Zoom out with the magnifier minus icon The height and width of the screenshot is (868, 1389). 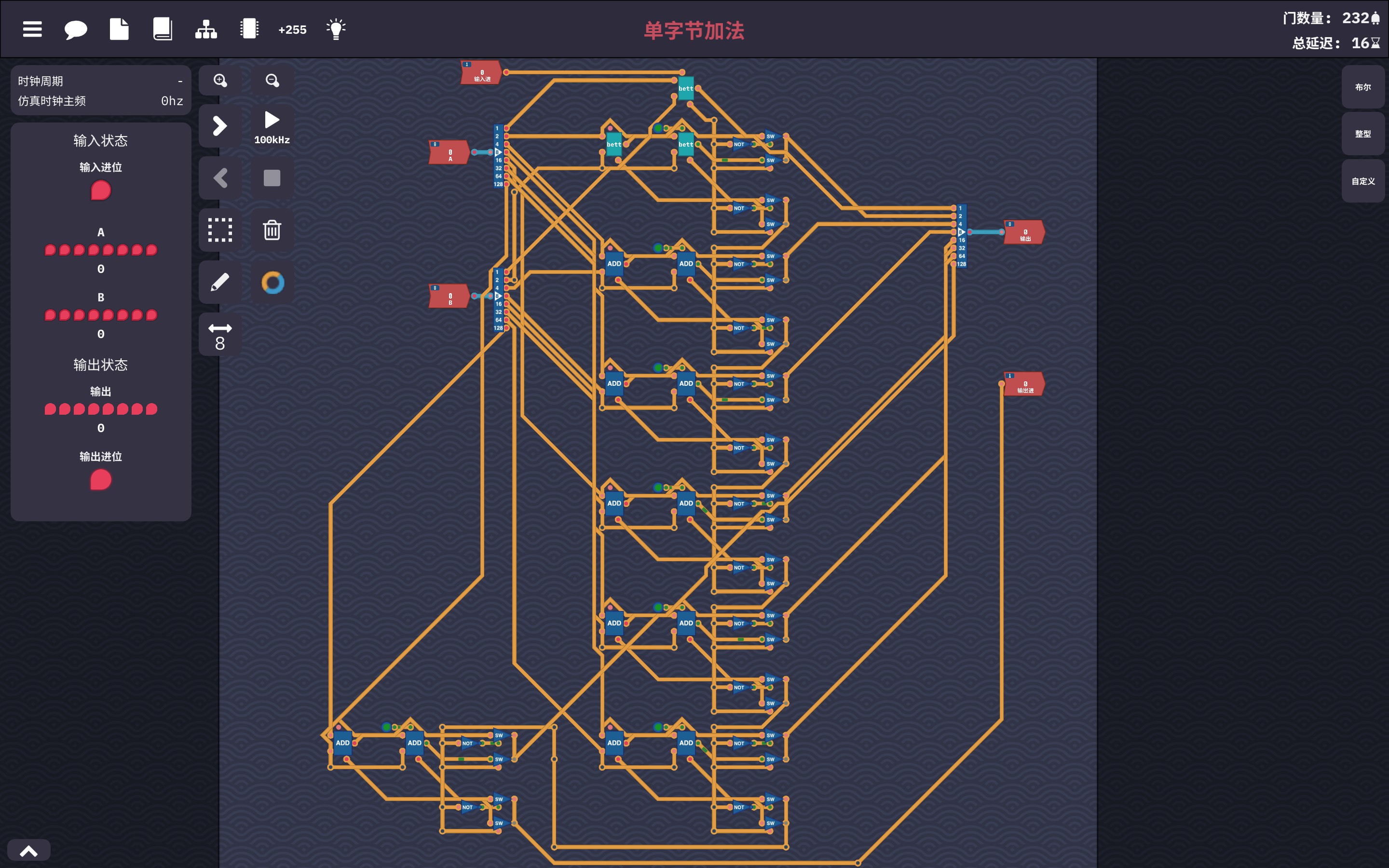click(x=272, y=81)
